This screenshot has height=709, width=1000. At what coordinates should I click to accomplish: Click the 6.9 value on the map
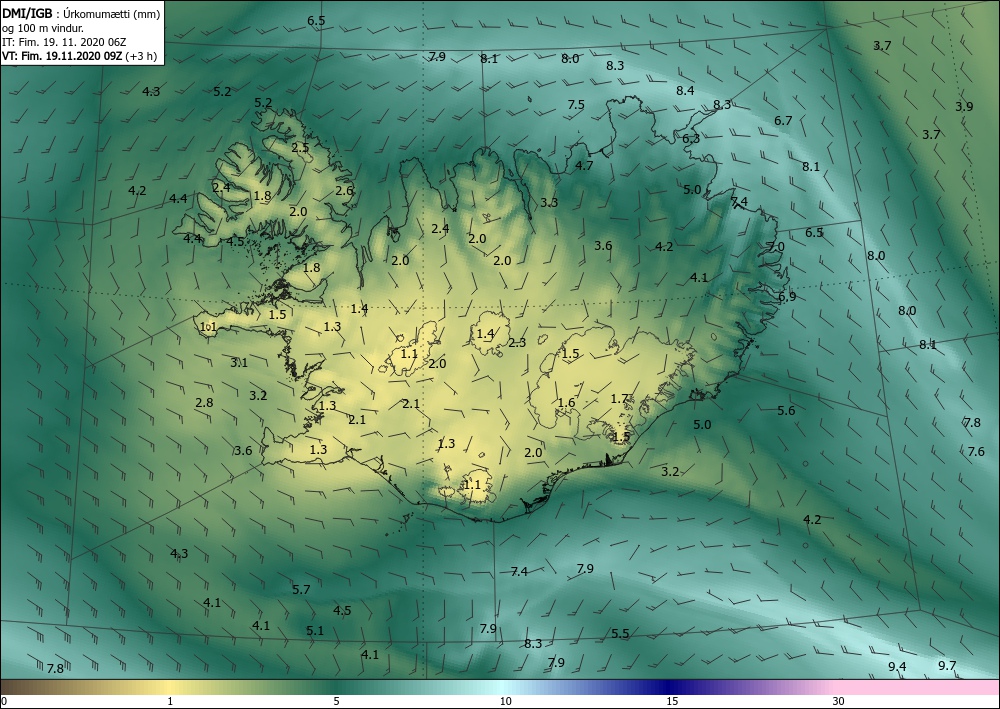[x=787, y=296]
